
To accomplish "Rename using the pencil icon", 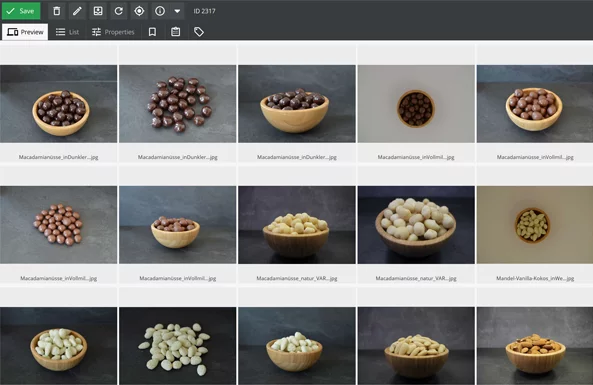I will point(77,11).
